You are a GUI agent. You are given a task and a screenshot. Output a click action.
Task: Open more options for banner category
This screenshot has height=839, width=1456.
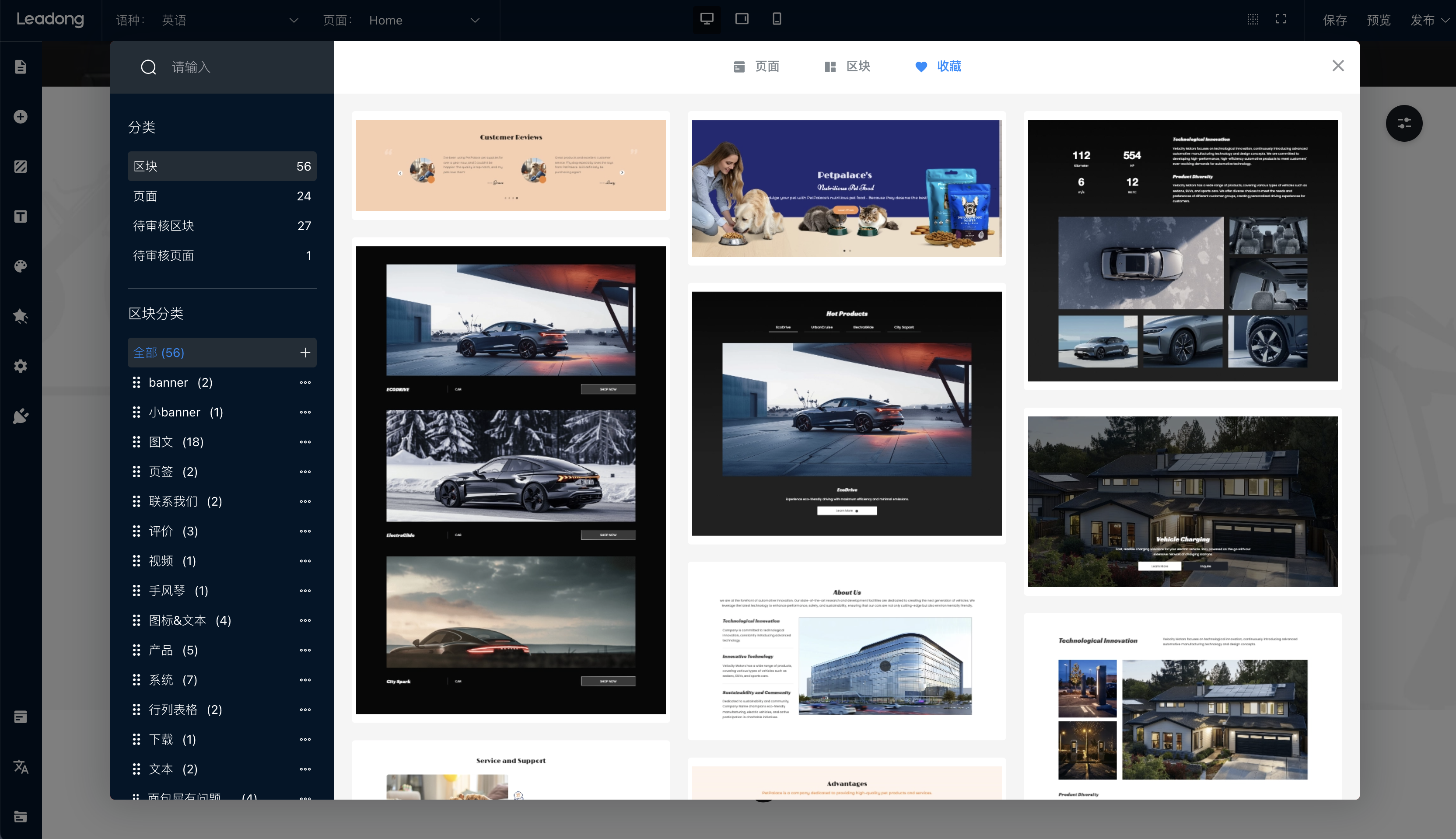(305, 383)
